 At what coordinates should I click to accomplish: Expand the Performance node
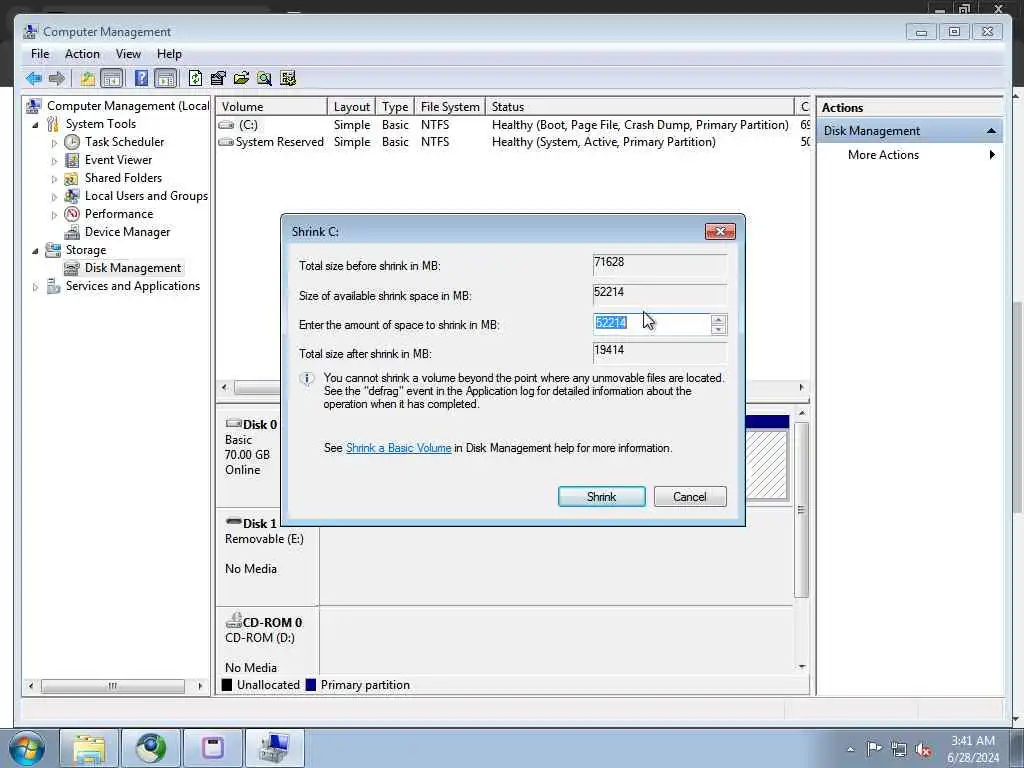tap(54, 215)
